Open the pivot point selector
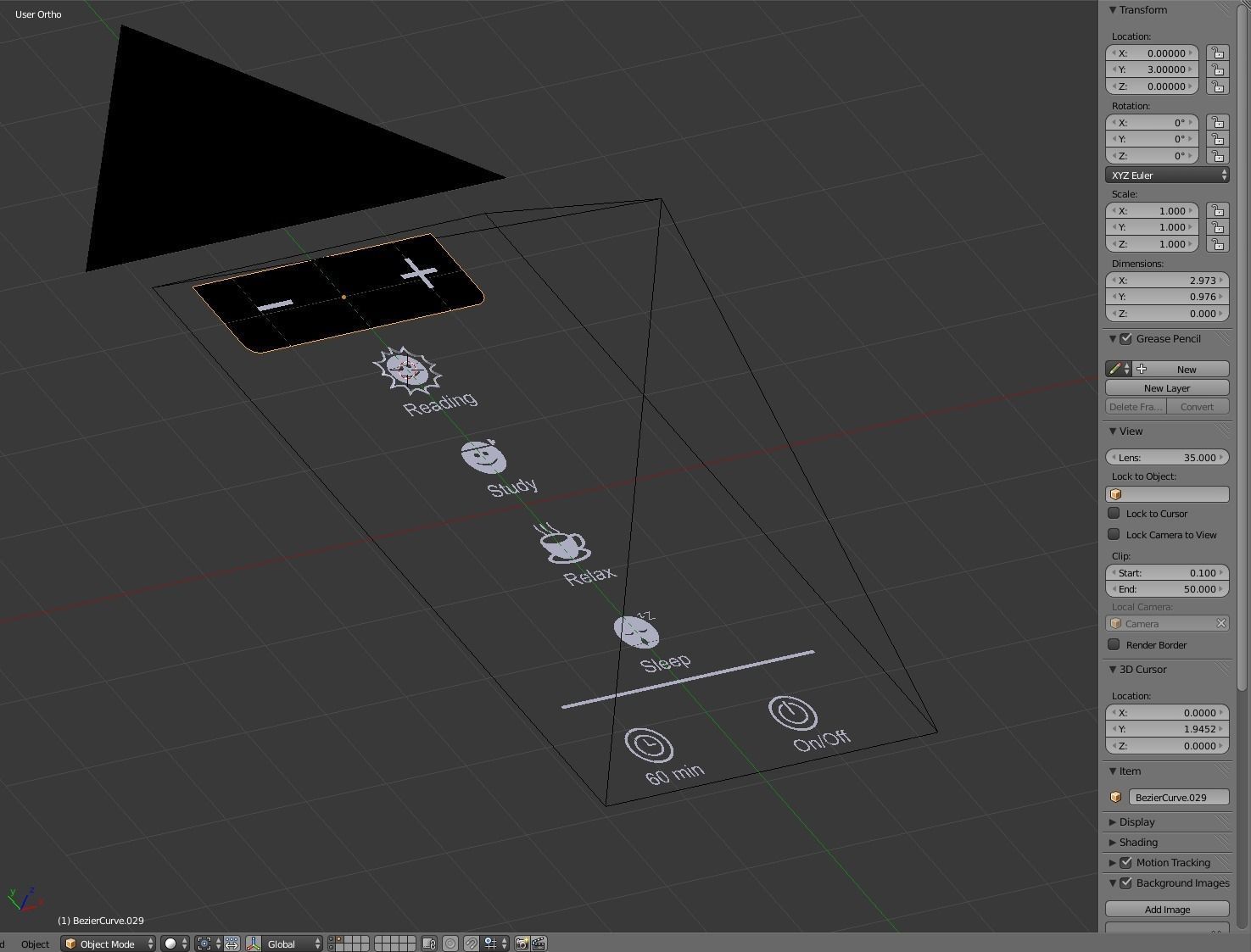Image resolution: width=1251 pixels, height=952 pixels. (x=208, y=944)
